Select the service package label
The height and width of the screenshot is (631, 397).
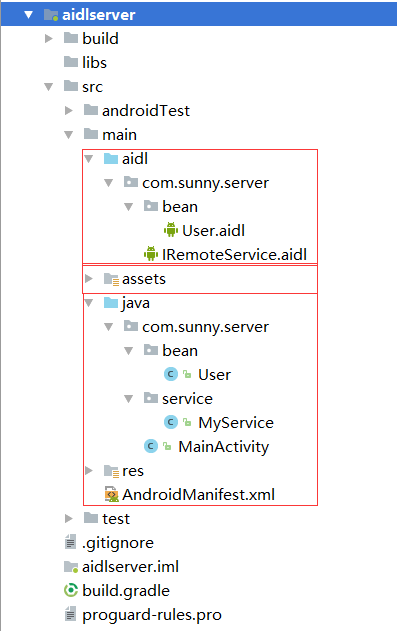click(187, 399)
